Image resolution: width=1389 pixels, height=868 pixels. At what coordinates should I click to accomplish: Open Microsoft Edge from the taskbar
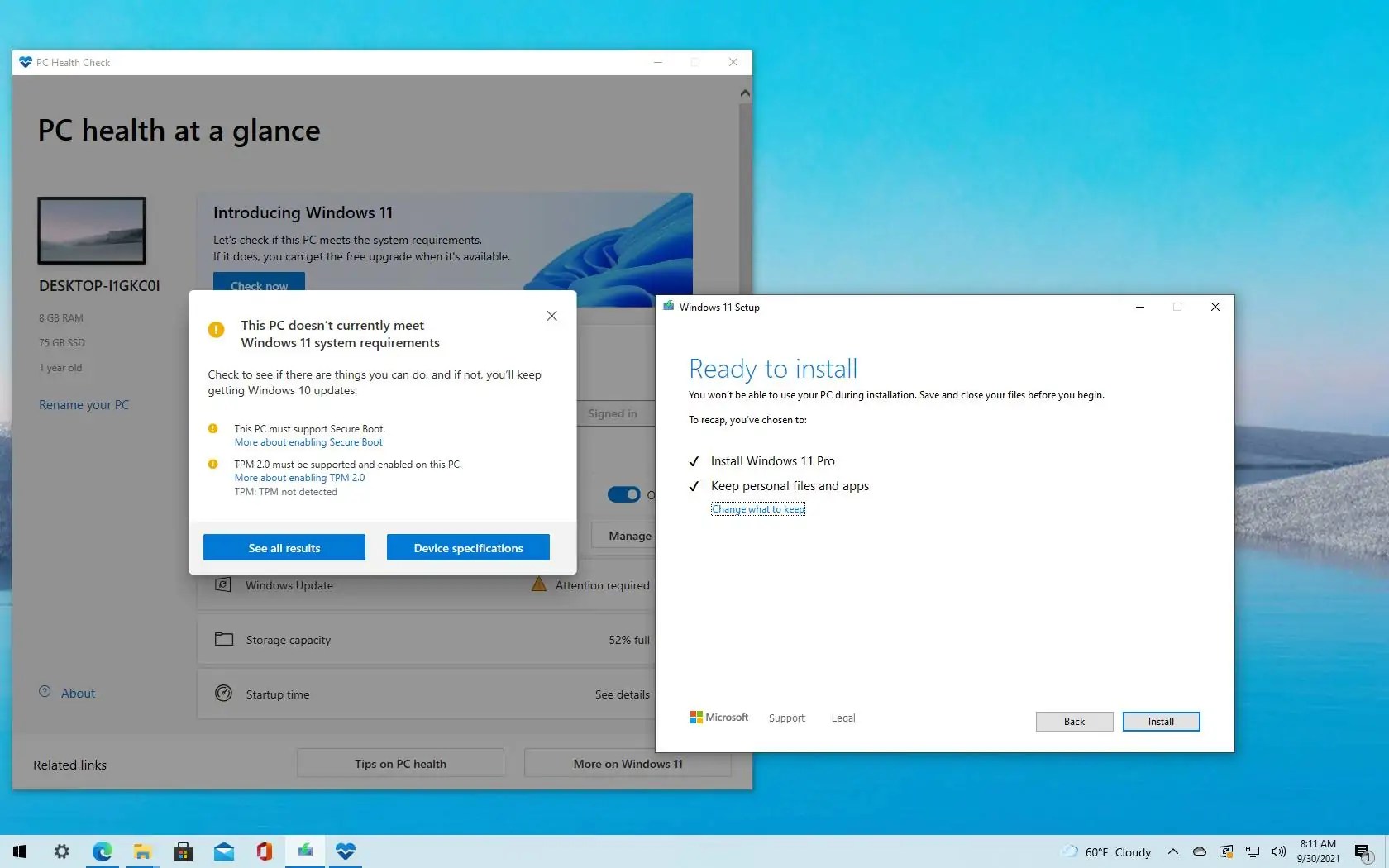103,851
